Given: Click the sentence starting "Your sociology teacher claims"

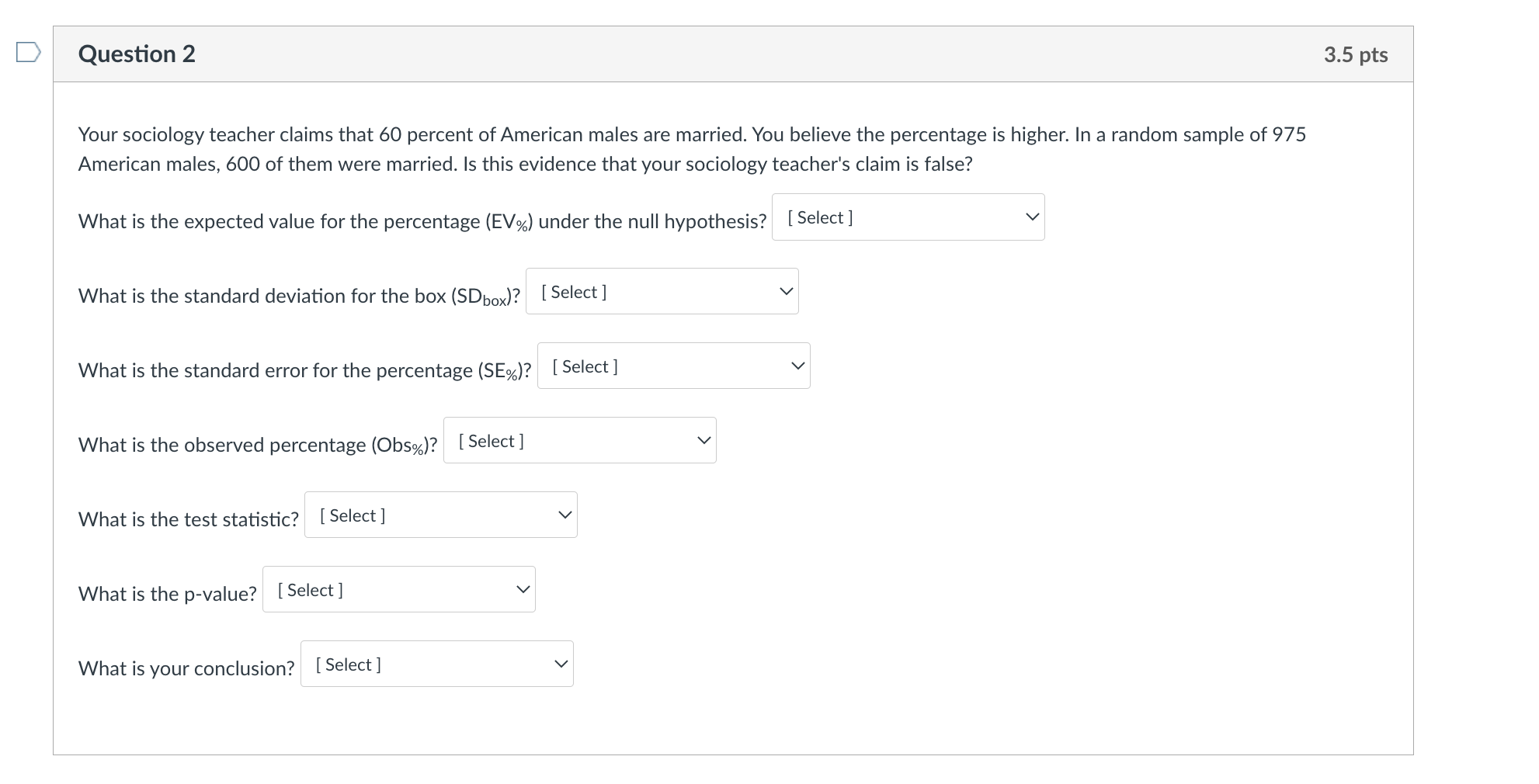Looking at the screenshot, I should tap(691, 135).
